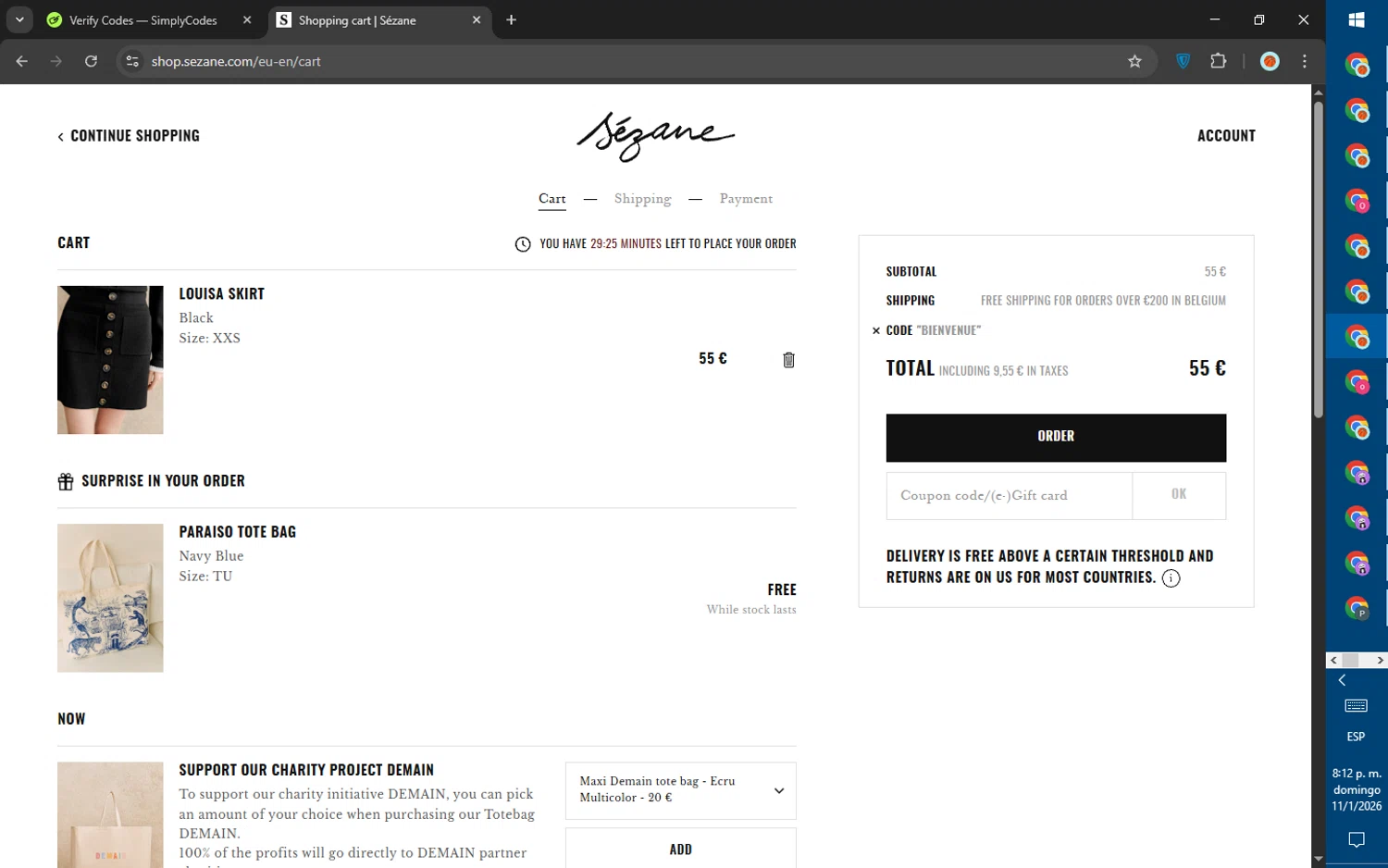Expand the Maxi Demain tote bag dropdown
This screenshot has width=1388, height=868.
tap(680, 790)
